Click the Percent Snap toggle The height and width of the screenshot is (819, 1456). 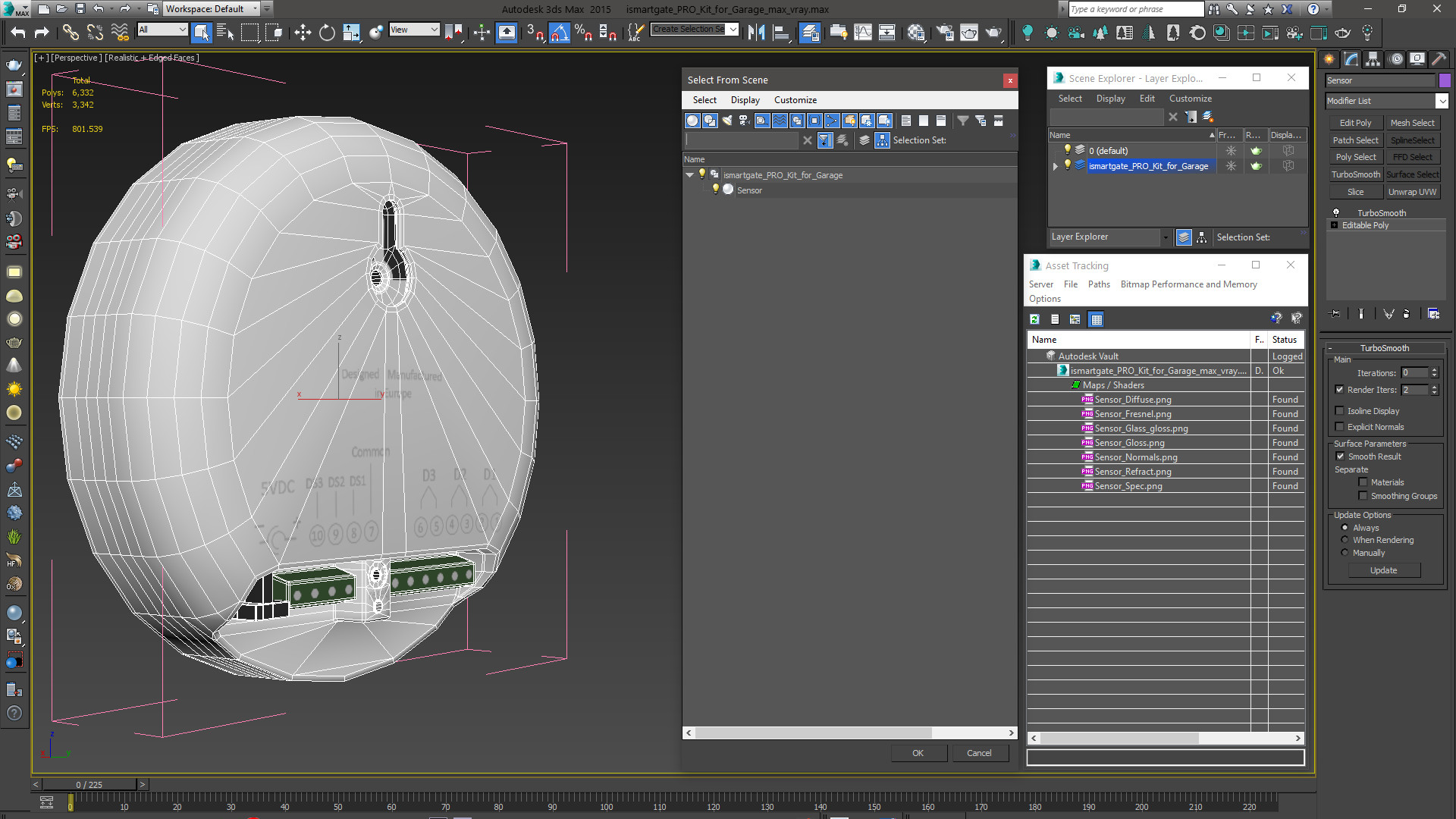click(583, 33)
